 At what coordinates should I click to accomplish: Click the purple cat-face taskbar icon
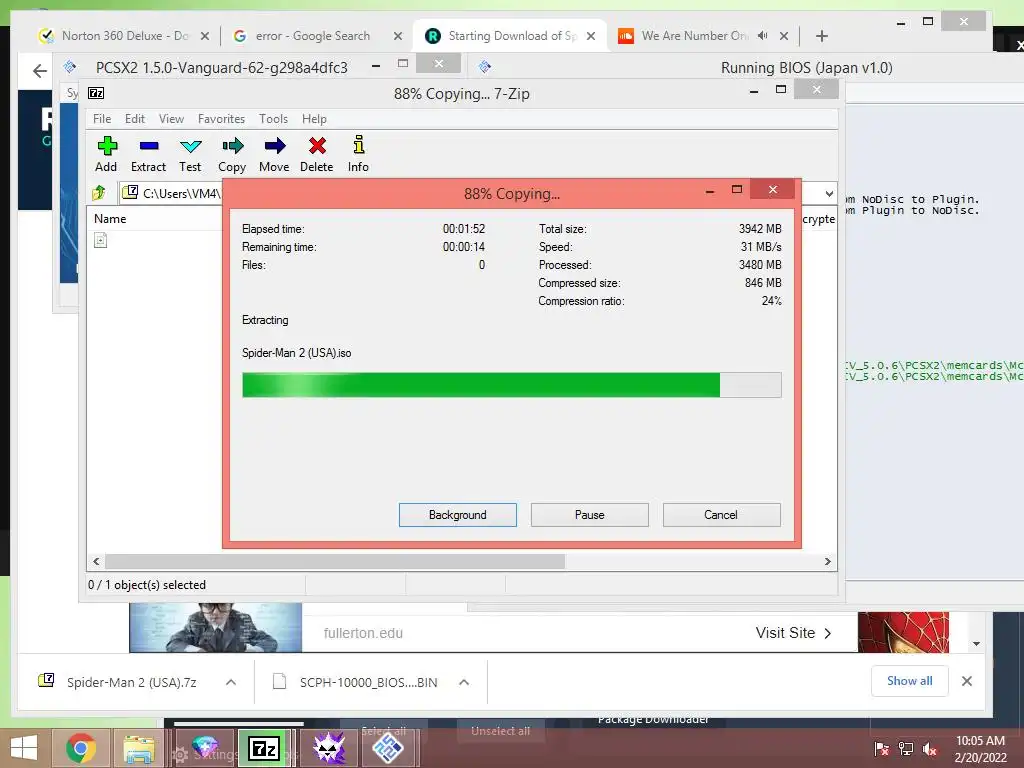(x=329, y=748)
